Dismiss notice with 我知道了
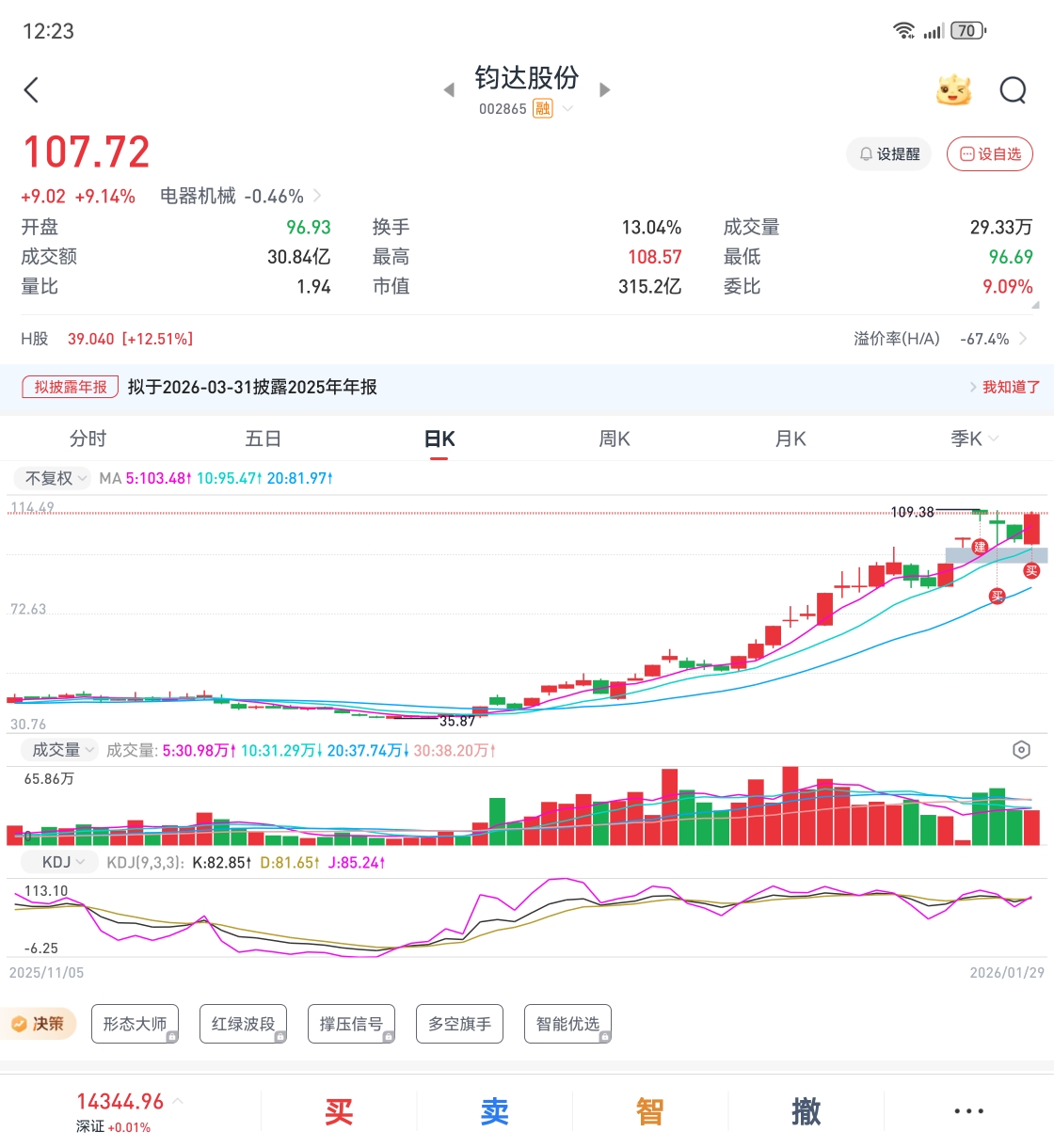Viewport: 1054px width, 1148px height. click(x=1011, y=387)
